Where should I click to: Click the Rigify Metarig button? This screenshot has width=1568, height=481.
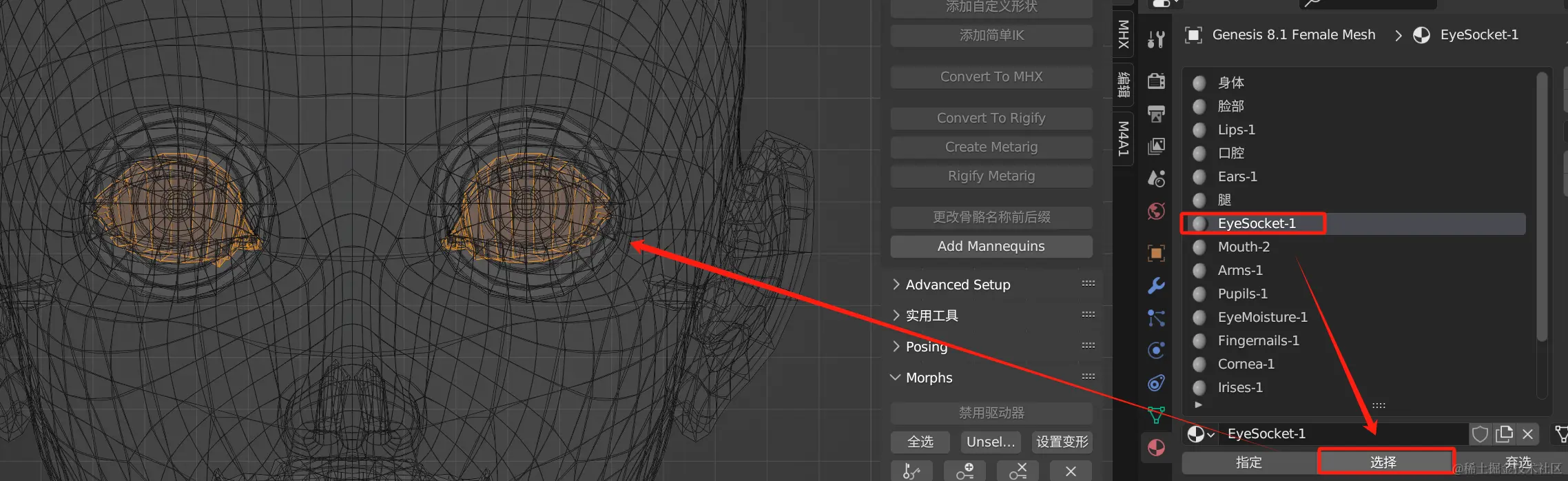pos(991,176)
